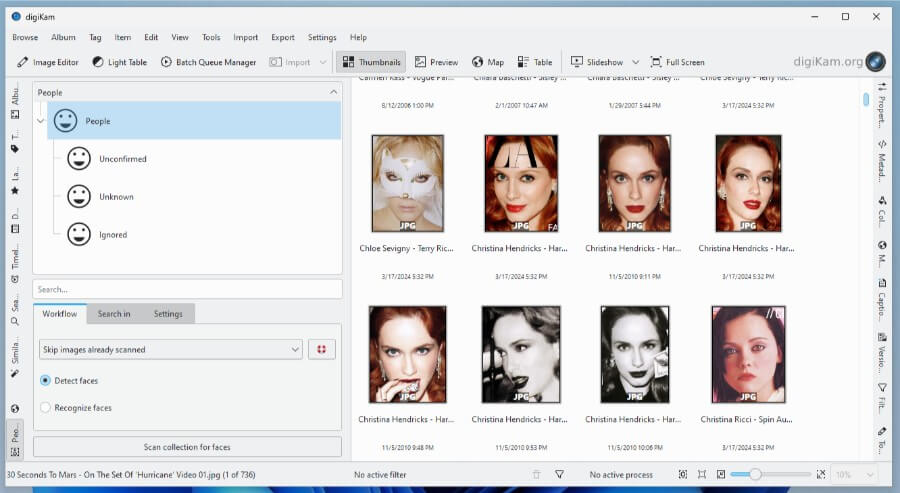Open the Album menu

pyautogui.click(x=63, y=37)
